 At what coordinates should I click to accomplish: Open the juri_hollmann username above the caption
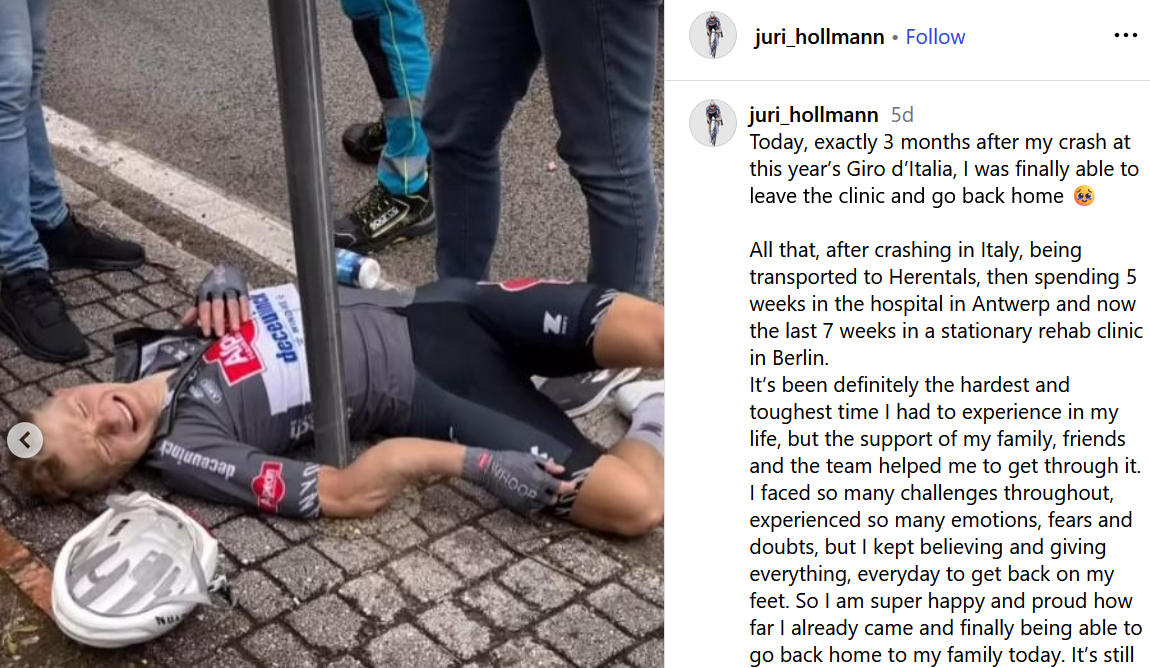coord(813,114)
